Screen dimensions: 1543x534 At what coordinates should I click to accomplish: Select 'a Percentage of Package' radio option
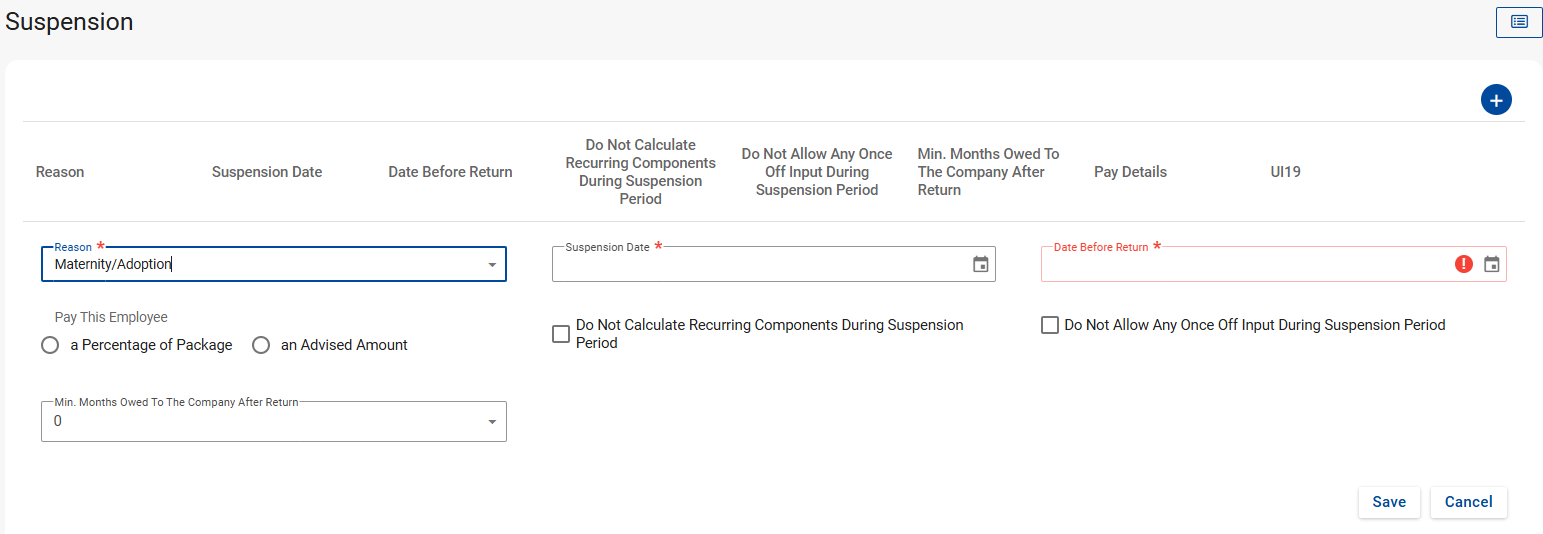50,345
